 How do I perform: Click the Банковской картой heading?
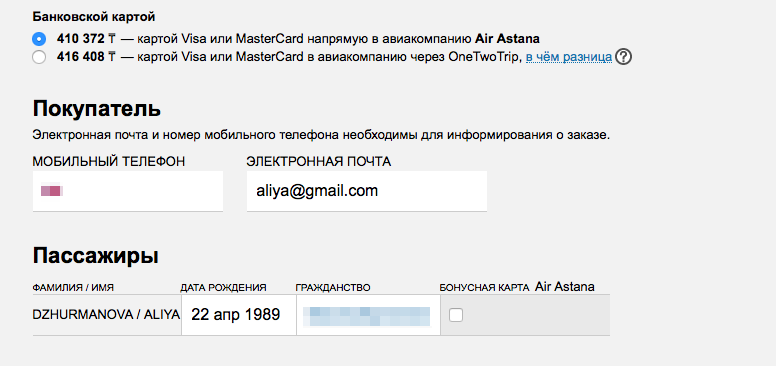coord(94,17)
